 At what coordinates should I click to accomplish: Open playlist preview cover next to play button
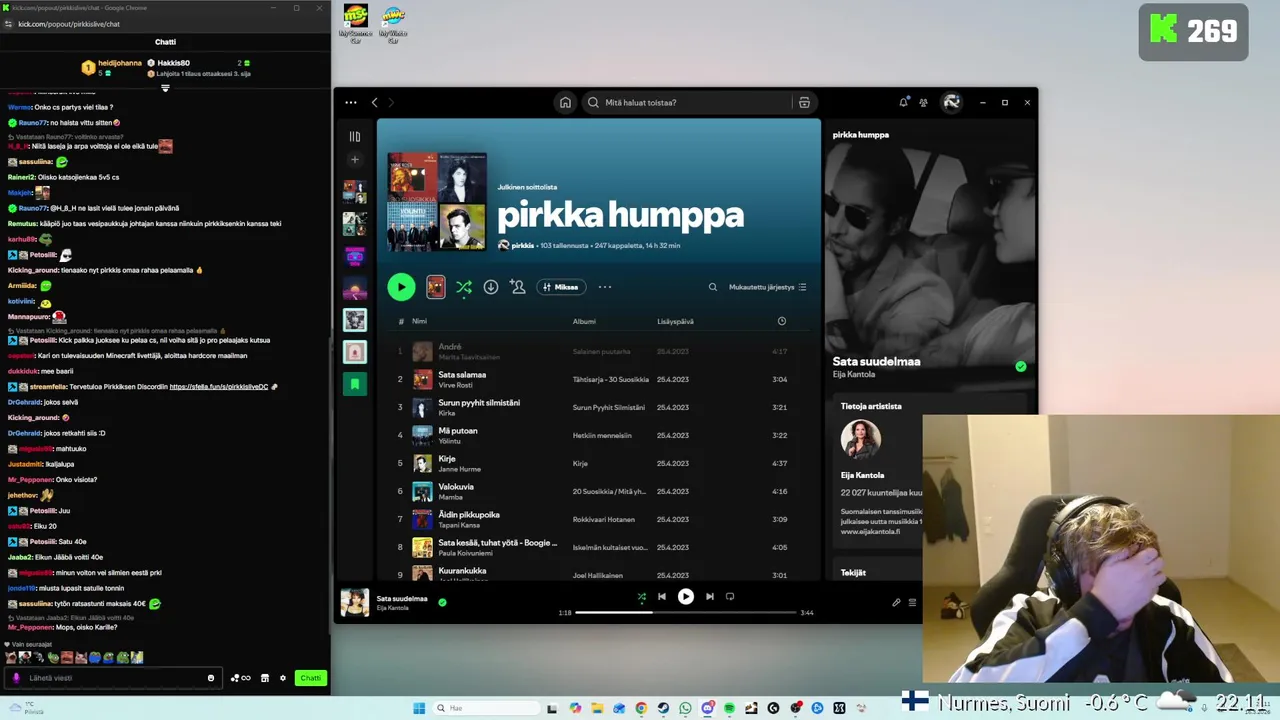[x=436, y=287]
